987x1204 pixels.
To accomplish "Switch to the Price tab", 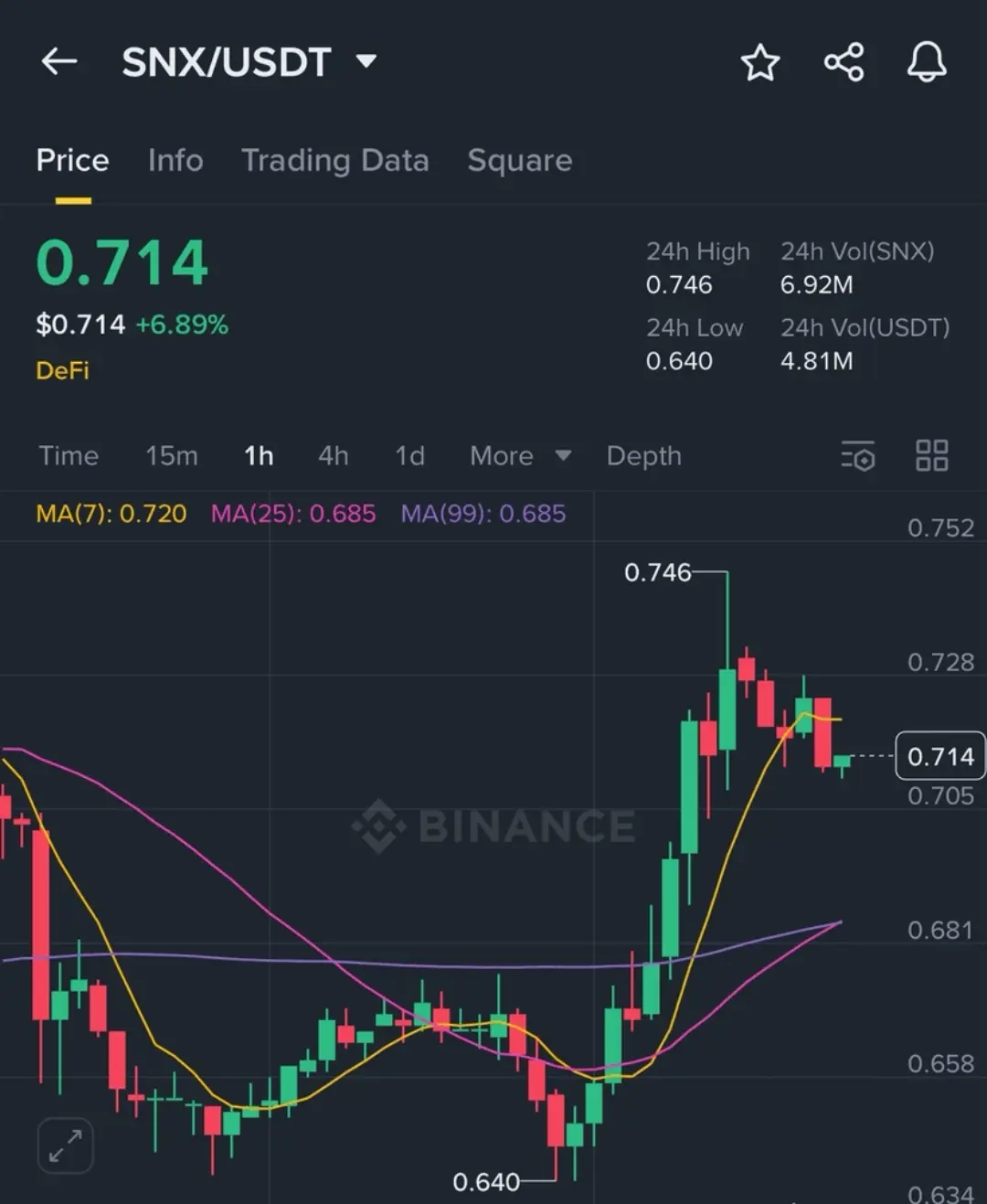I will [72, 160].
